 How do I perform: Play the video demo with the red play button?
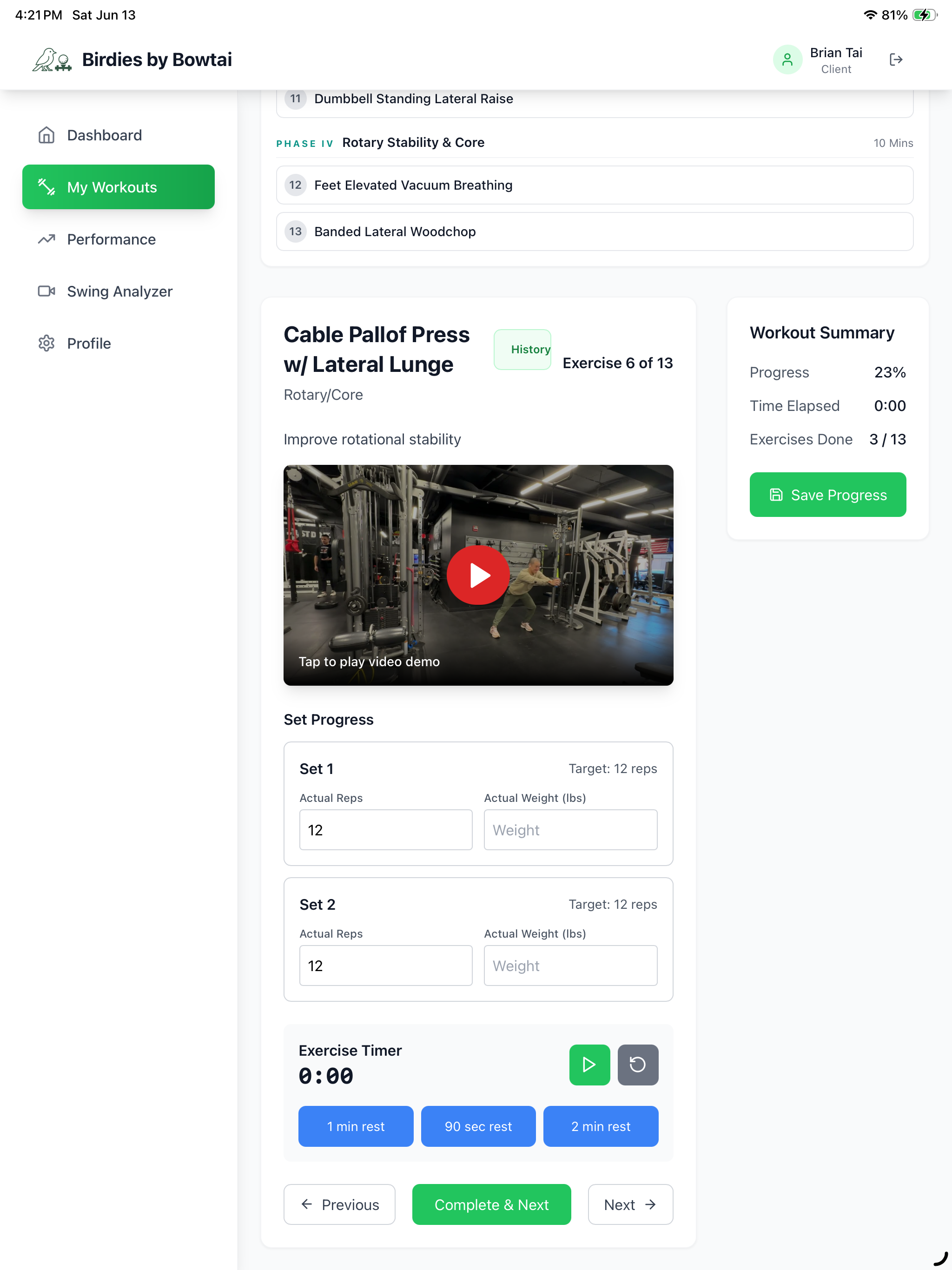(x=478, y=575)
